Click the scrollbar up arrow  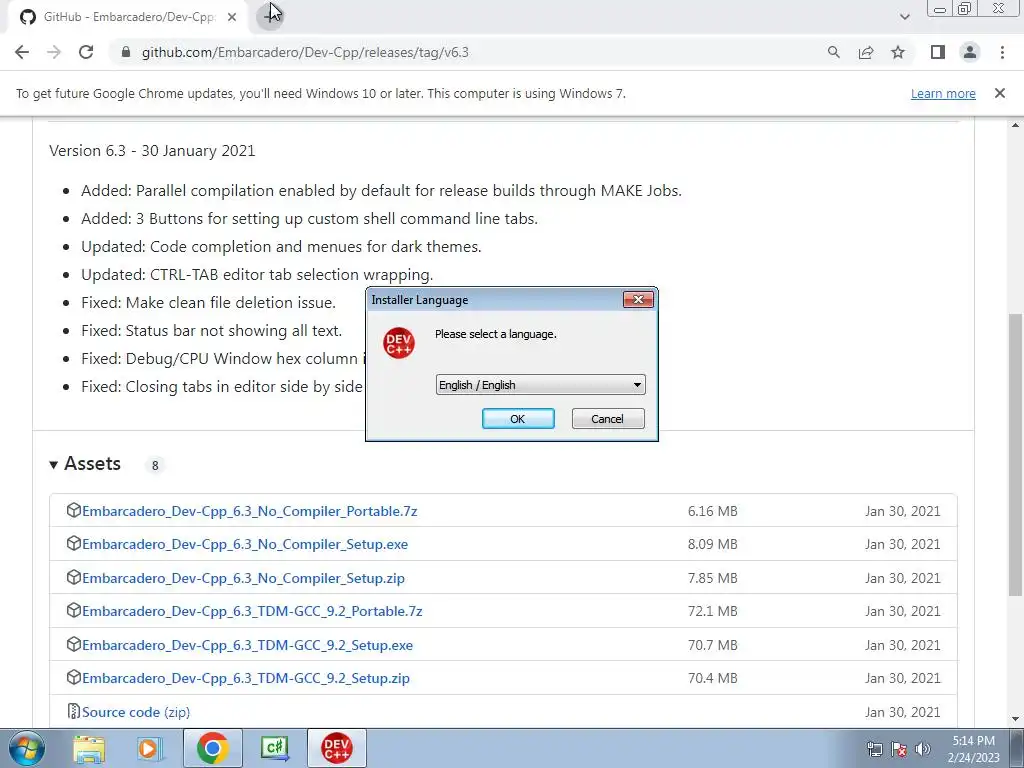pyautogui.click(x=1016, y=125)
